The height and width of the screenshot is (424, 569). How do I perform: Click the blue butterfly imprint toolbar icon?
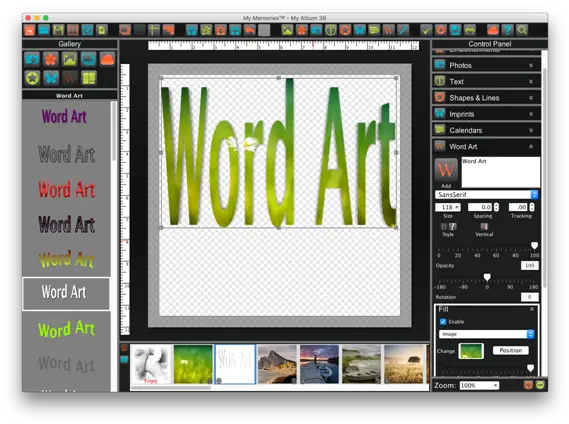(x=359, y=30)
